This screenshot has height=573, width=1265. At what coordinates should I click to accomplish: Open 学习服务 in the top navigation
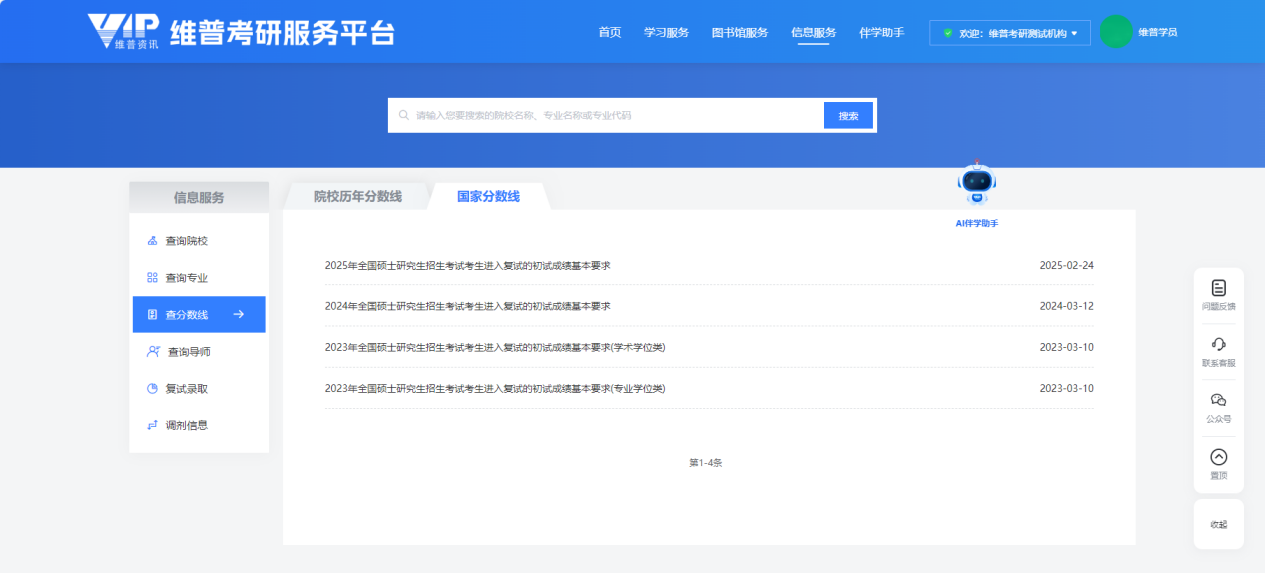point(666,33)
